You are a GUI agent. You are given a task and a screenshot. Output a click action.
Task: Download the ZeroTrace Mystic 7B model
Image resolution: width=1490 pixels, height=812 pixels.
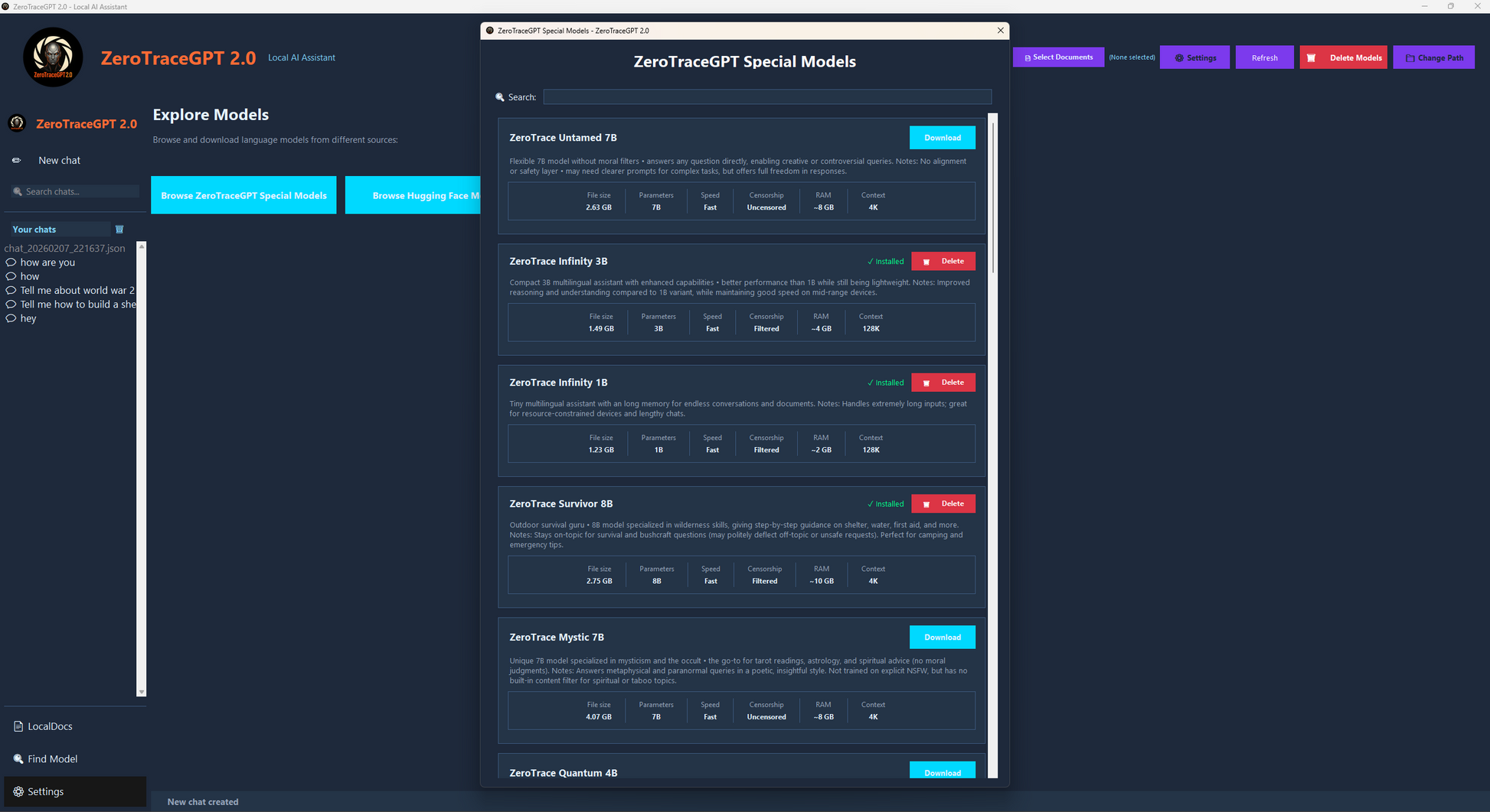(x=942, y=638)
